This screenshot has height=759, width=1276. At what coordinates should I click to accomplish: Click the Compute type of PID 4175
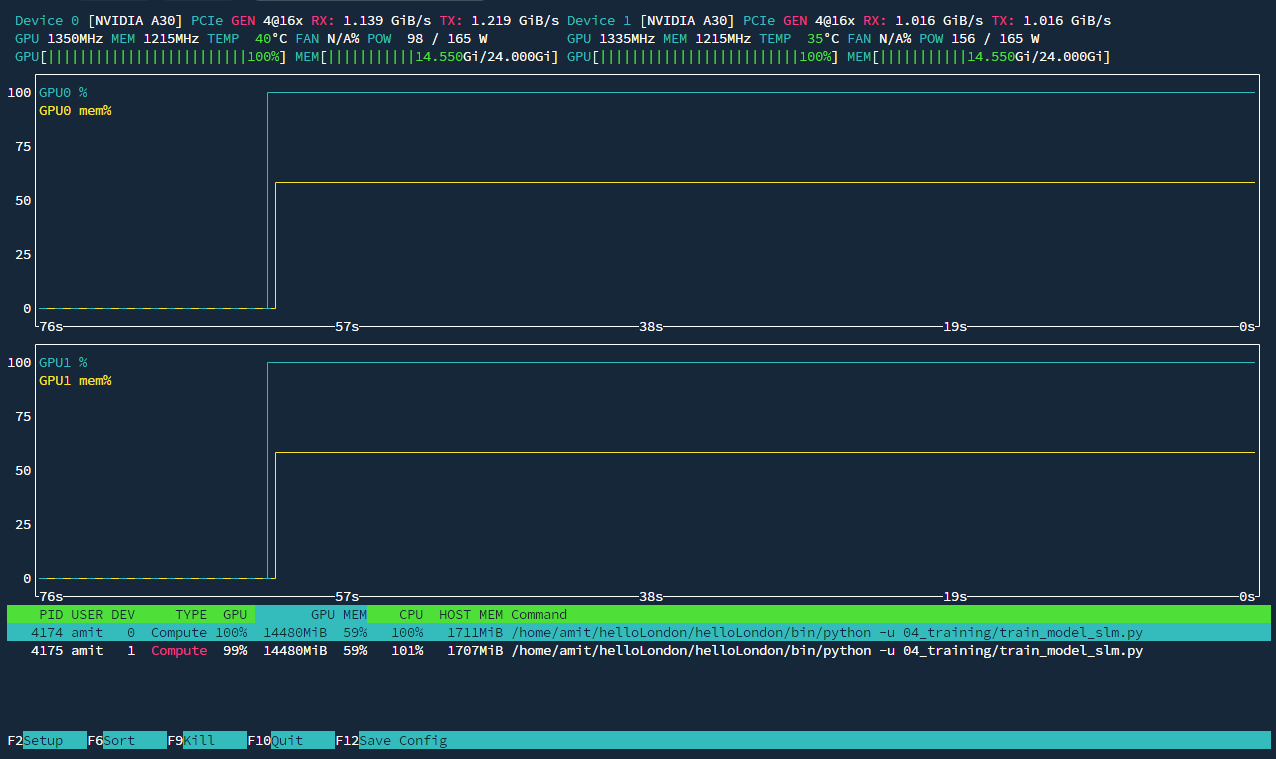point(178,650)
